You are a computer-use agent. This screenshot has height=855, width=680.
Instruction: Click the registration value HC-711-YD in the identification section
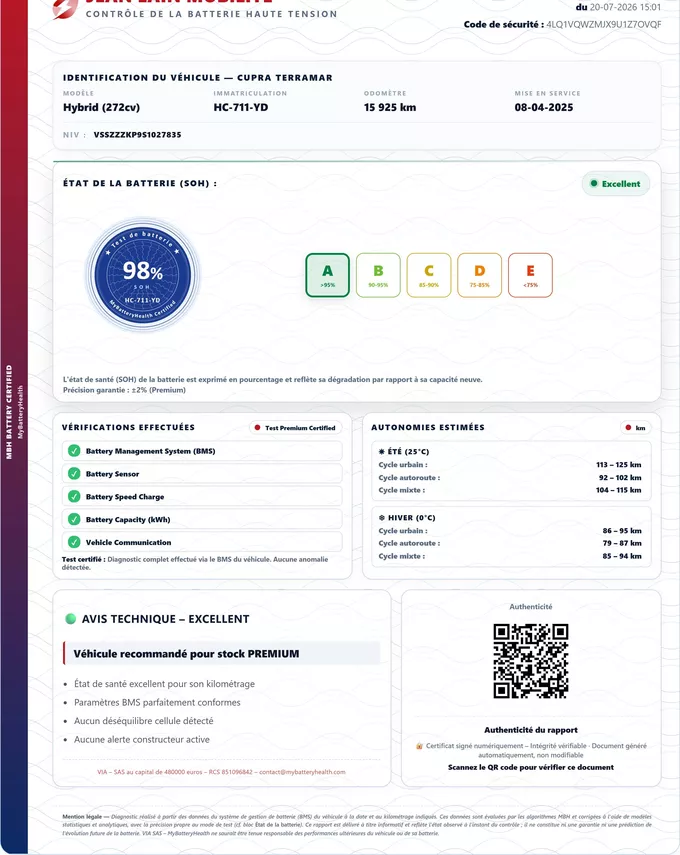pyautogui.click(x=241, y=107)
